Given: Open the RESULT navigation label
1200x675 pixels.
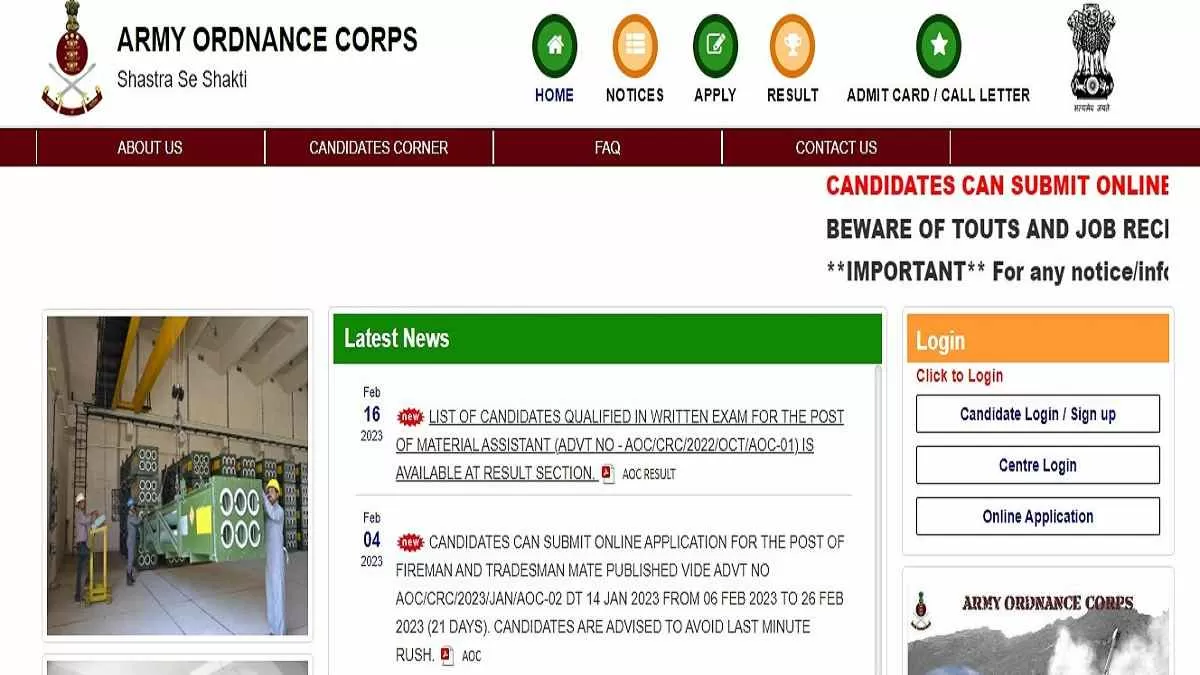Looking at the screenshot, I should (793, 95).
